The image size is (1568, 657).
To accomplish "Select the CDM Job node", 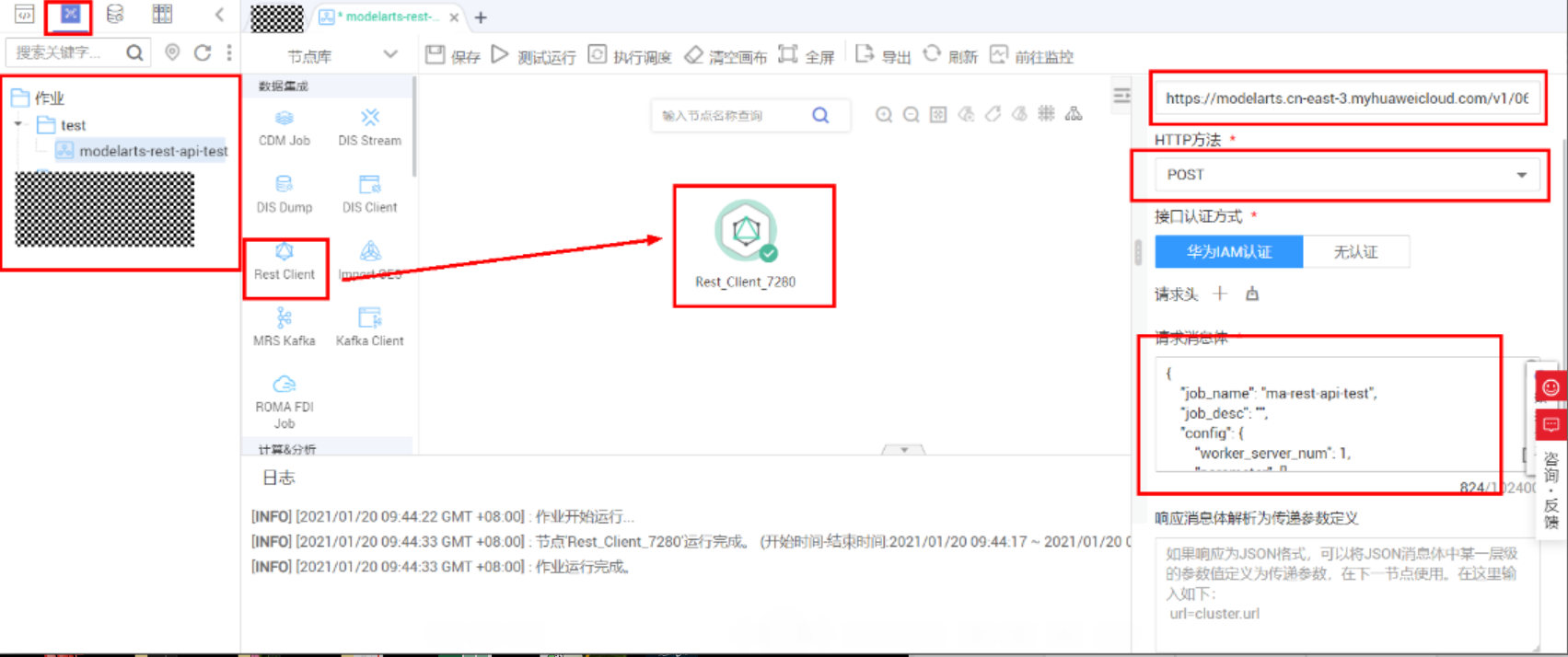I will click(x=285, y=128).
